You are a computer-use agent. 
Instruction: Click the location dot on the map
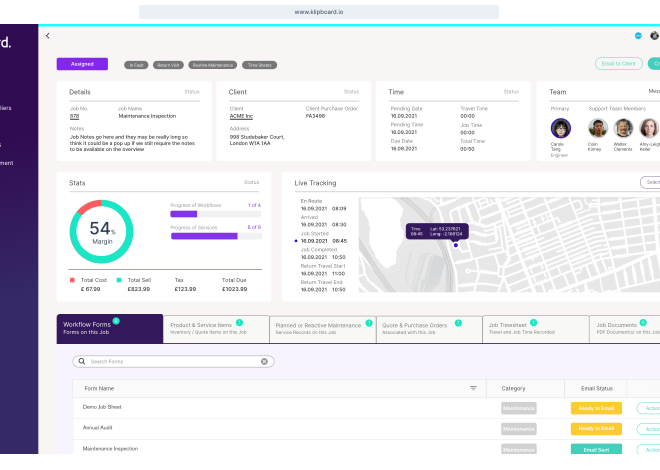456,245
